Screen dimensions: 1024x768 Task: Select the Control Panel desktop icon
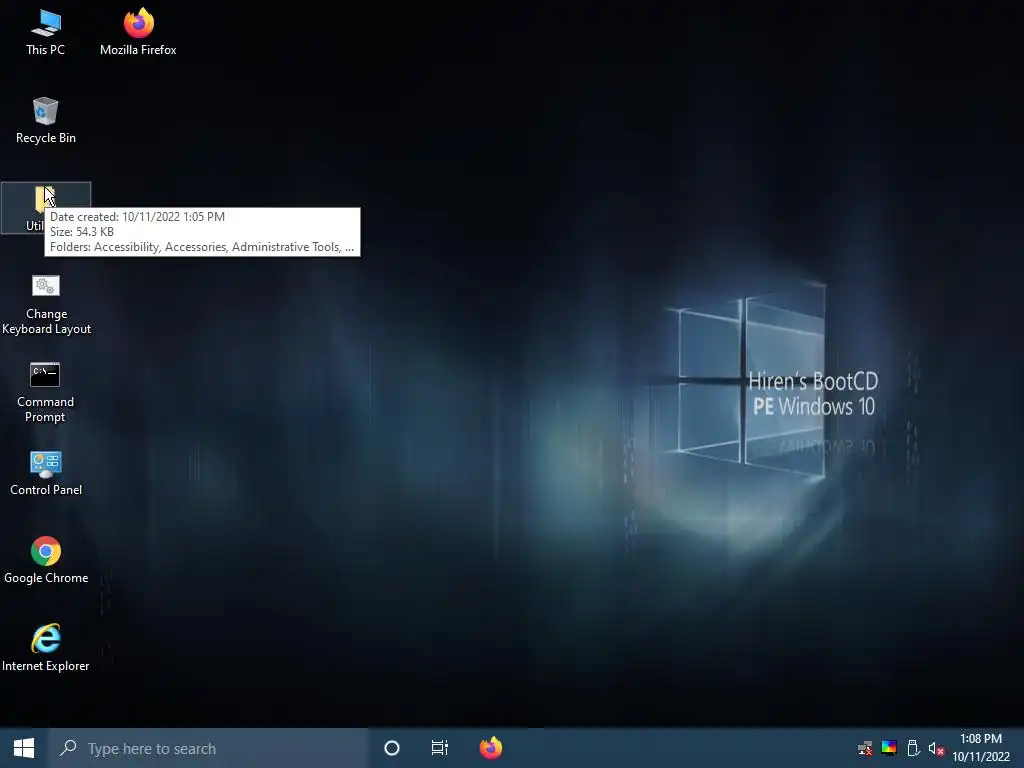click(x=46, y=473)
